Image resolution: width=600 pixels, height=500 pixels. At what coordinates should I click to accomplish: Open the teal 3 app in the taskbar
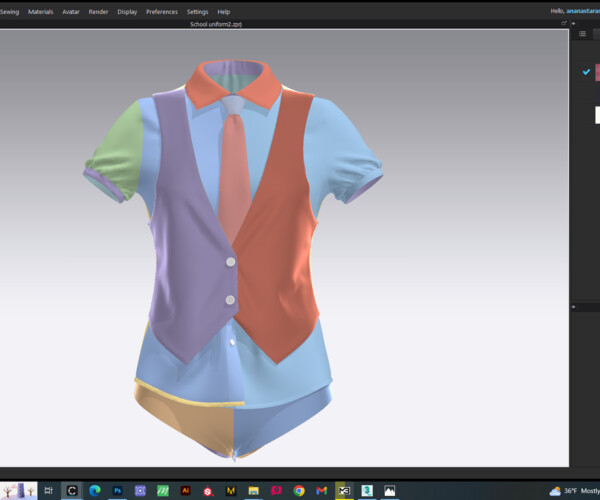pos(367,490)
